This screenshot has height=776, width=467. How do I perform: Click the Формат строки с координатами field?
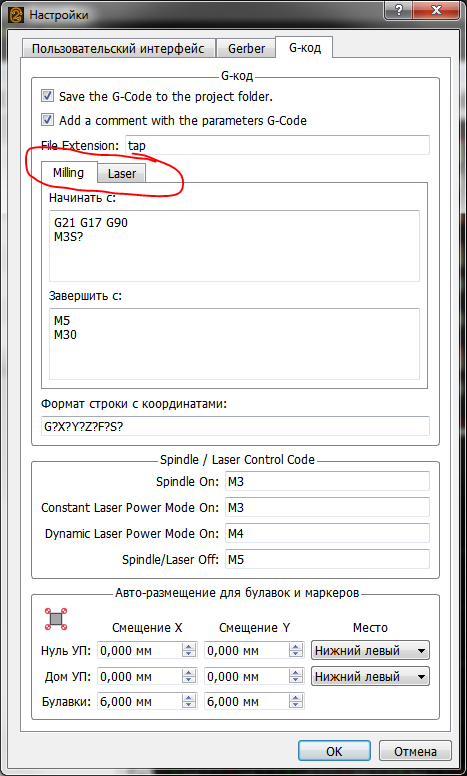(x=235, y=426)
